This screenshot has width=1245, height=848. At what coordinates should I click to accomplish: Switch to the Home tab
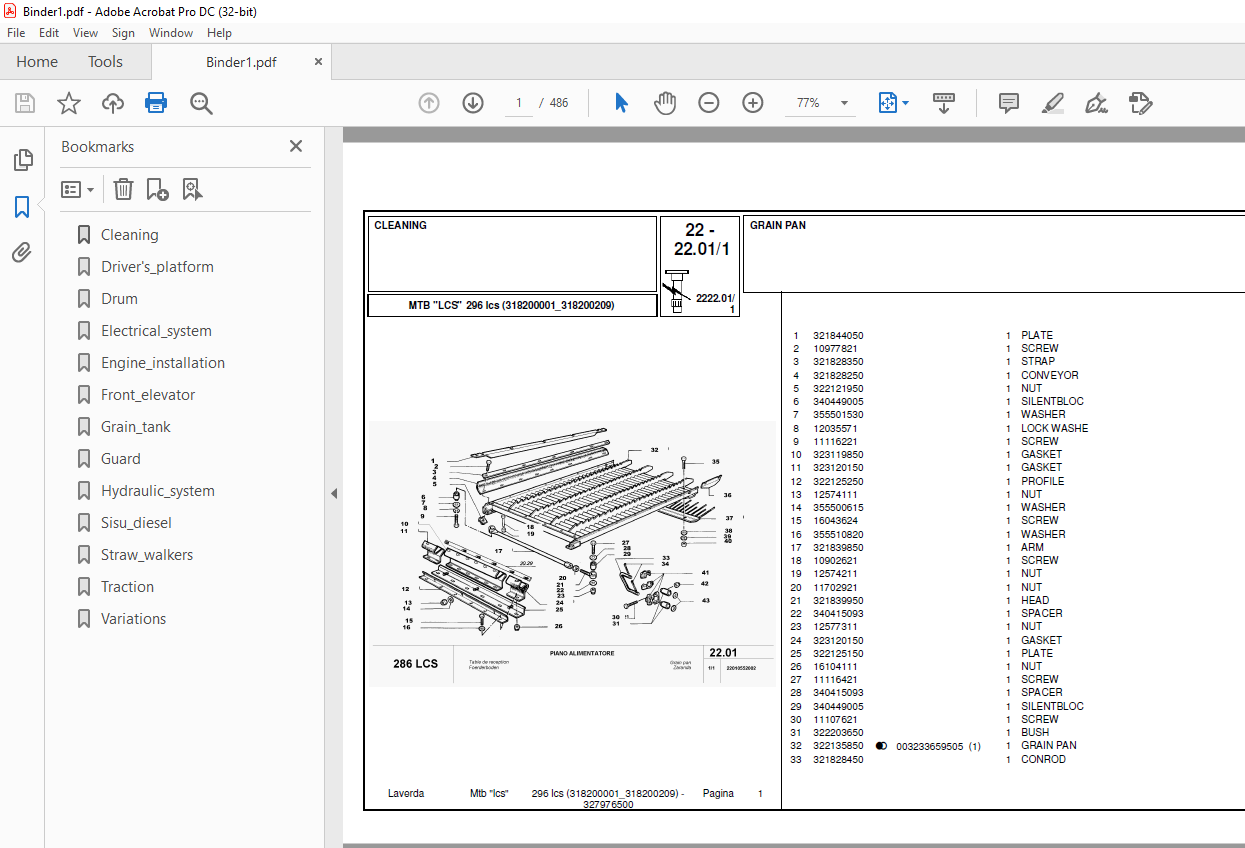click(x=37, y=62)
